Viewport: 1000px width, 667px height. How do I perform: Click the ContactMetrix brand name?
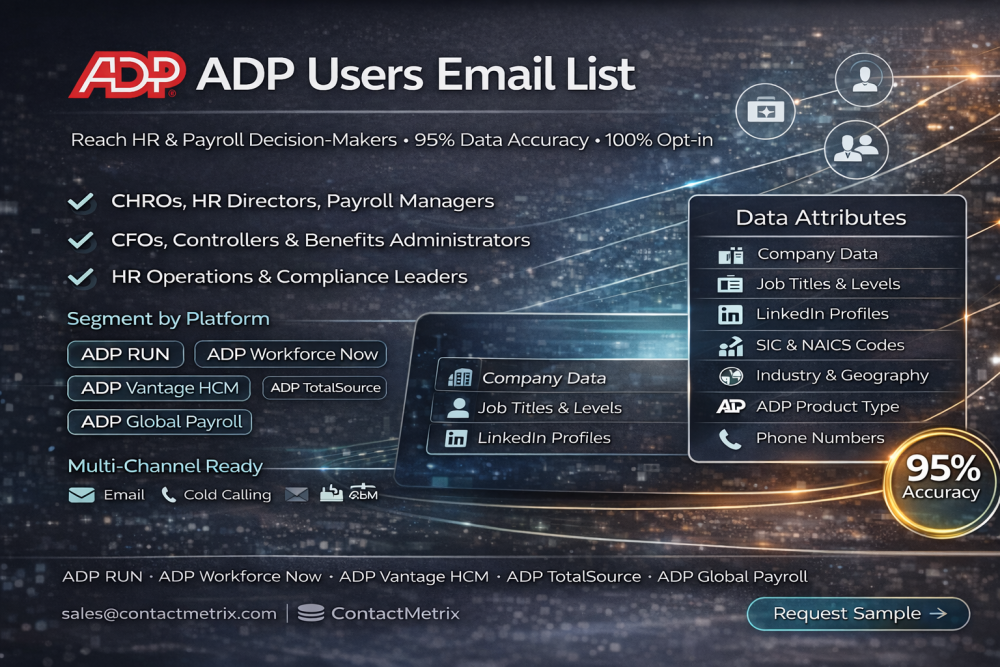pos(395,613)
